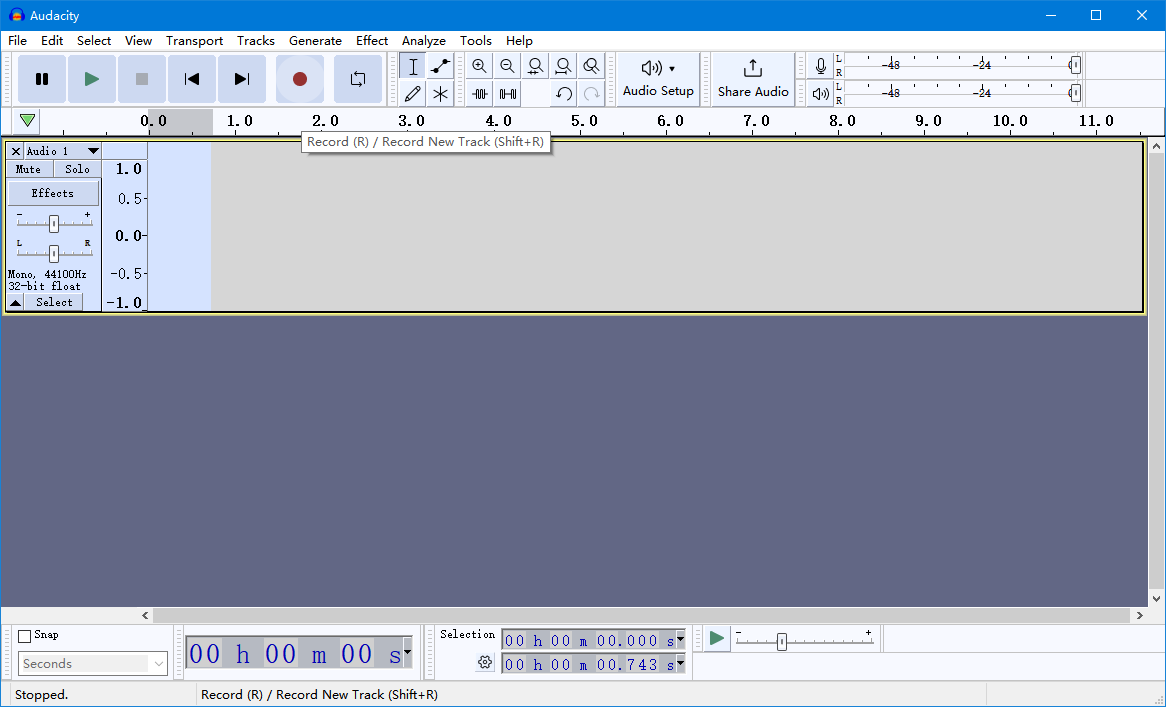1166x707 pixels.
Task: Click the Zoom Out magnifier
Action: (x=507, y=66)
